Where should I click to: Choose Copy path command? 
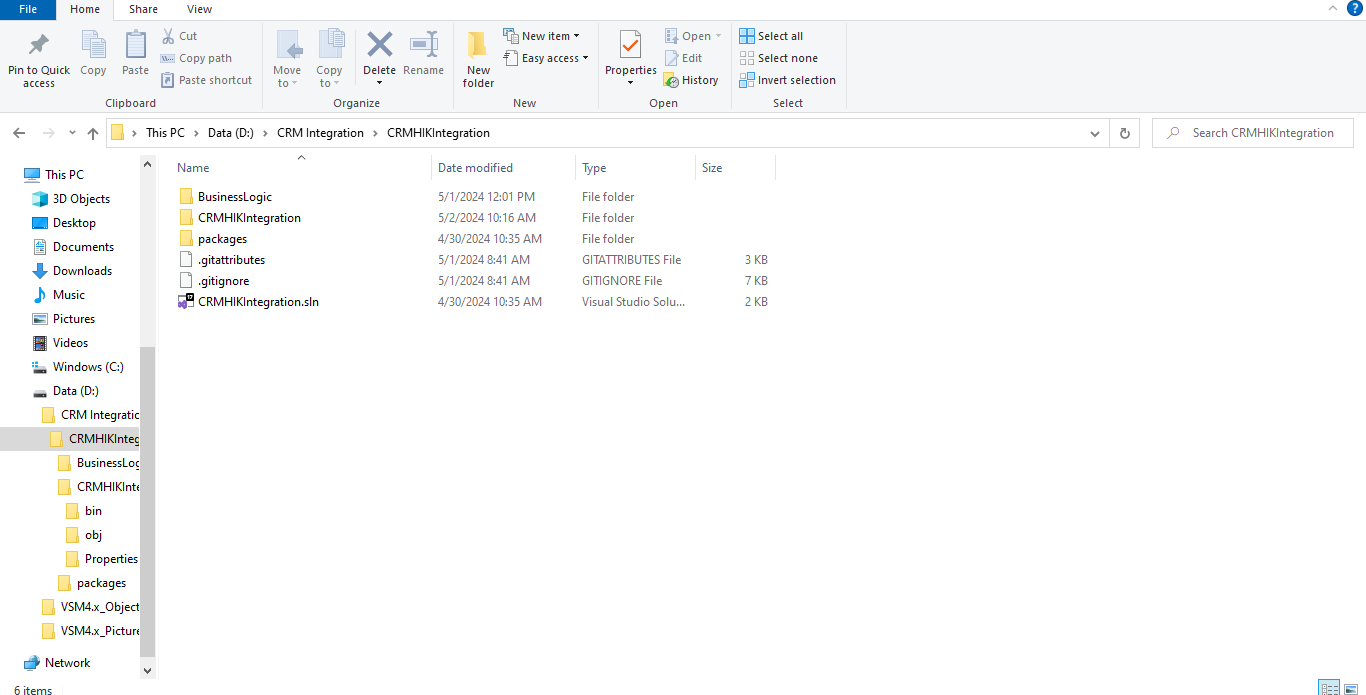197,58
